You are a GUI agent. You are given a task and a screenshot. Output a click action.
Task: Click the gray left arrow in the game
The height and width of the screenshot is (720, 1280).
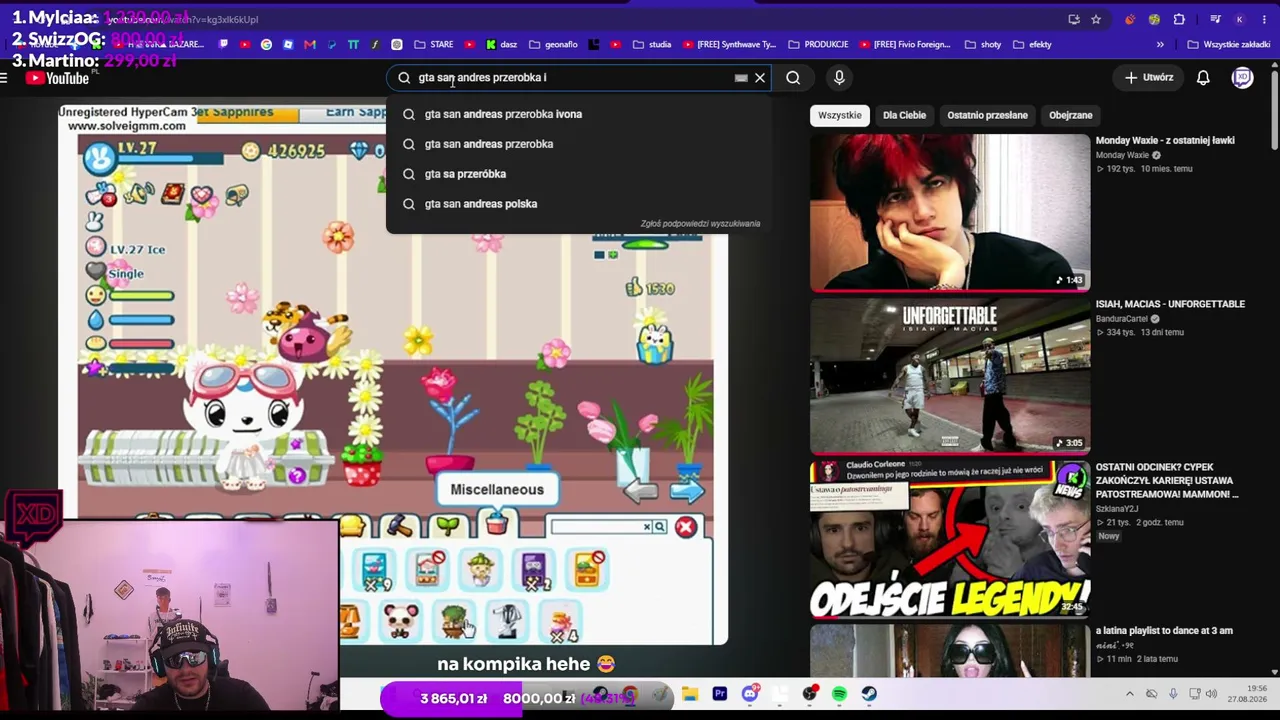(641, 490)
